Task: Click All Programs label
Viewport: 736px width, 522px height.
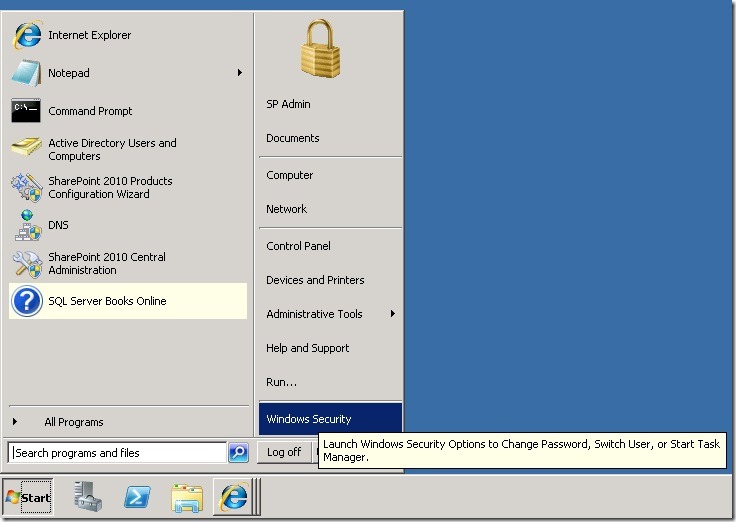Action: [x=74, y=422]
